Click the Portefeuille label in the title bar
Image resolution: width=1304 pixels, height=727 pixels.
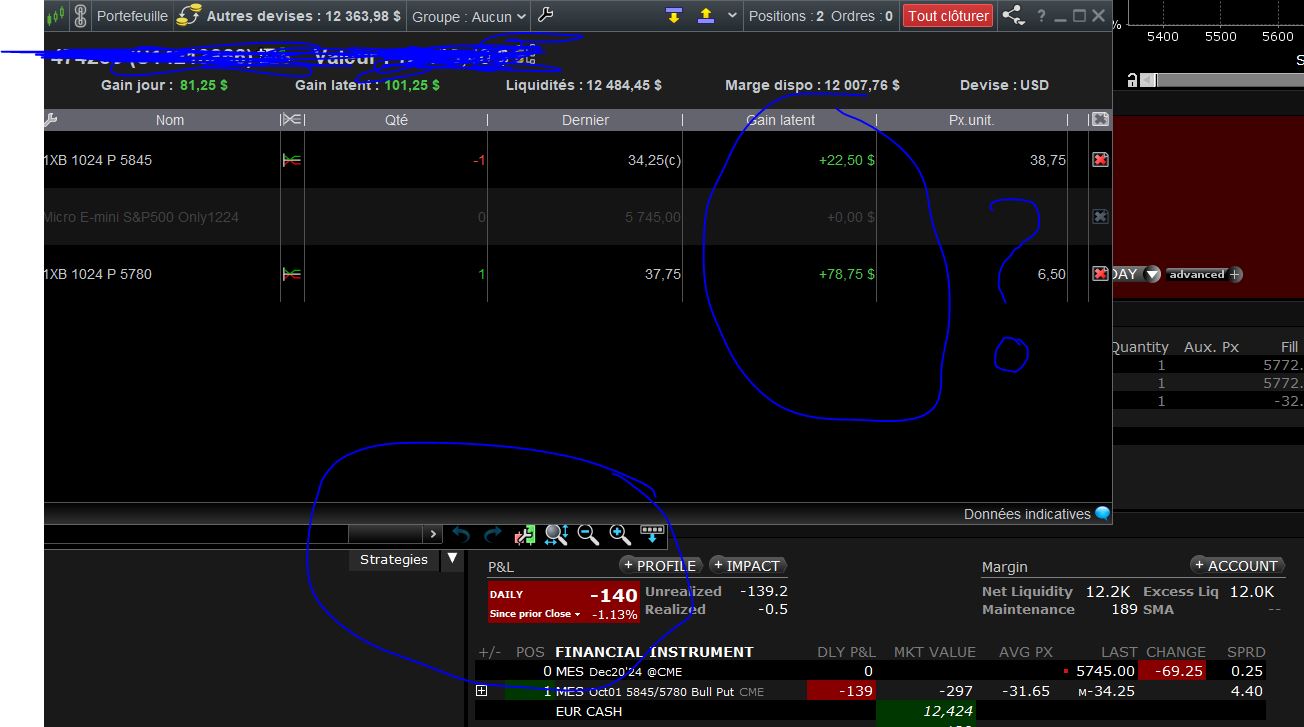tap(133, 16)
